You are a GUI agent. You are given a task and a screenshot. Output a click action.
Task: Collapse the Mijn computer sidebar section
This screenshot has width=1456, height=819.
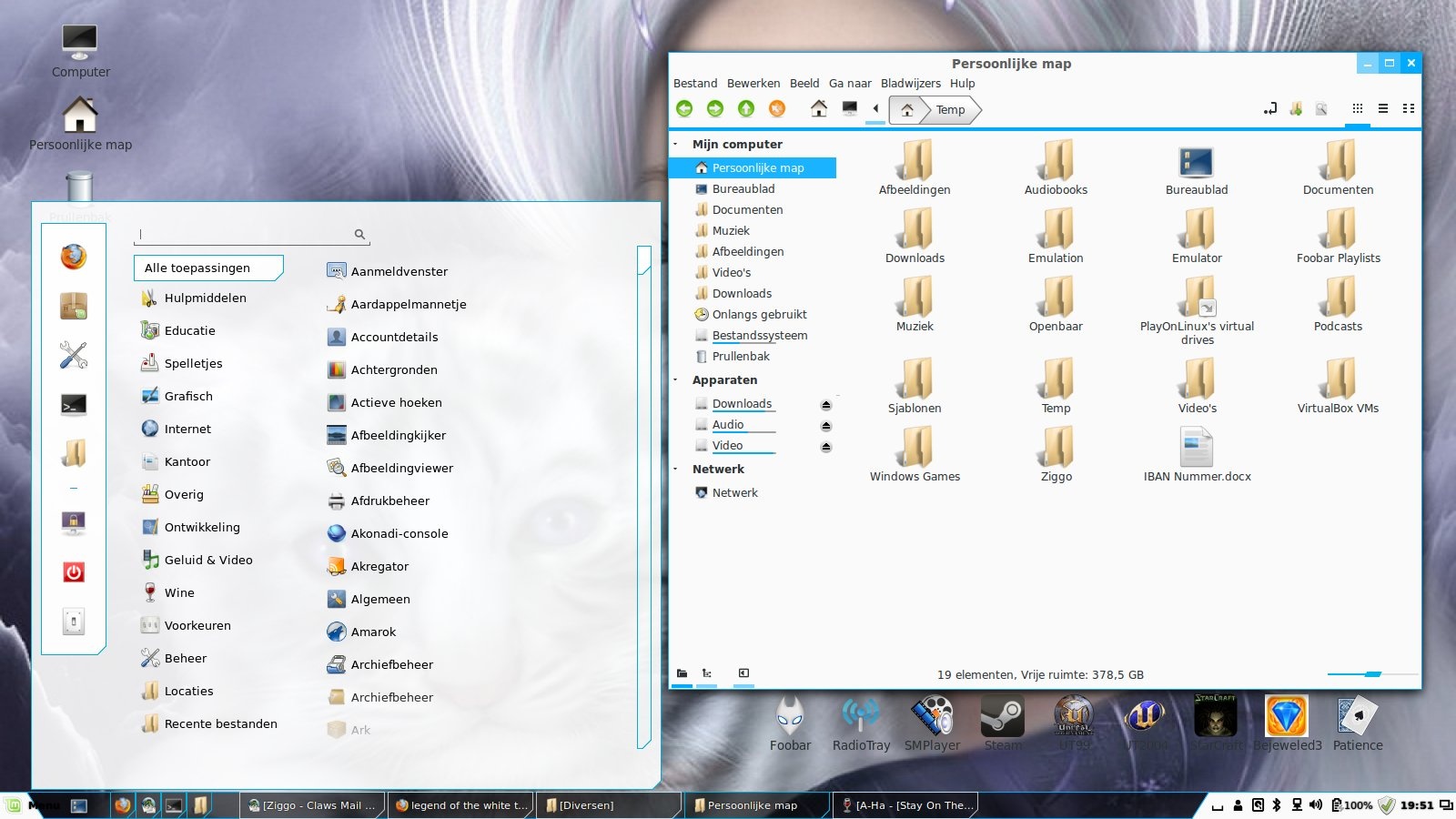tap(676, 144)
